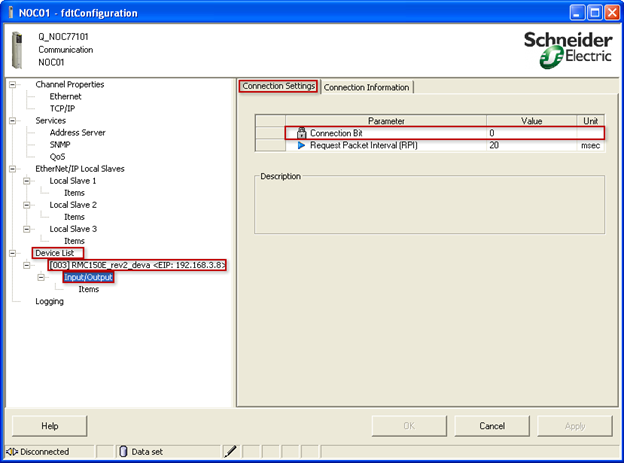624x463 pixels.
Task: Maximize the NOC01 fdtConfiguration window
Action: (x=595, y=13)
